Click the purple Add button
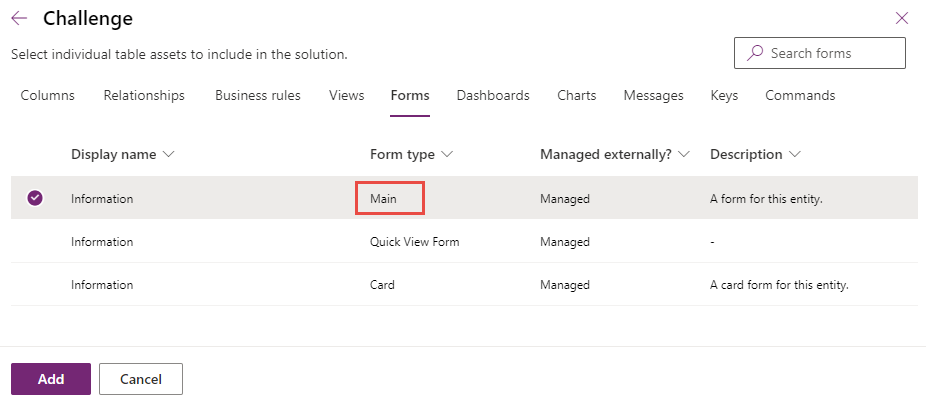Image resolution: width=926 pixels, height=402 pixels. (x=51, y=379)
